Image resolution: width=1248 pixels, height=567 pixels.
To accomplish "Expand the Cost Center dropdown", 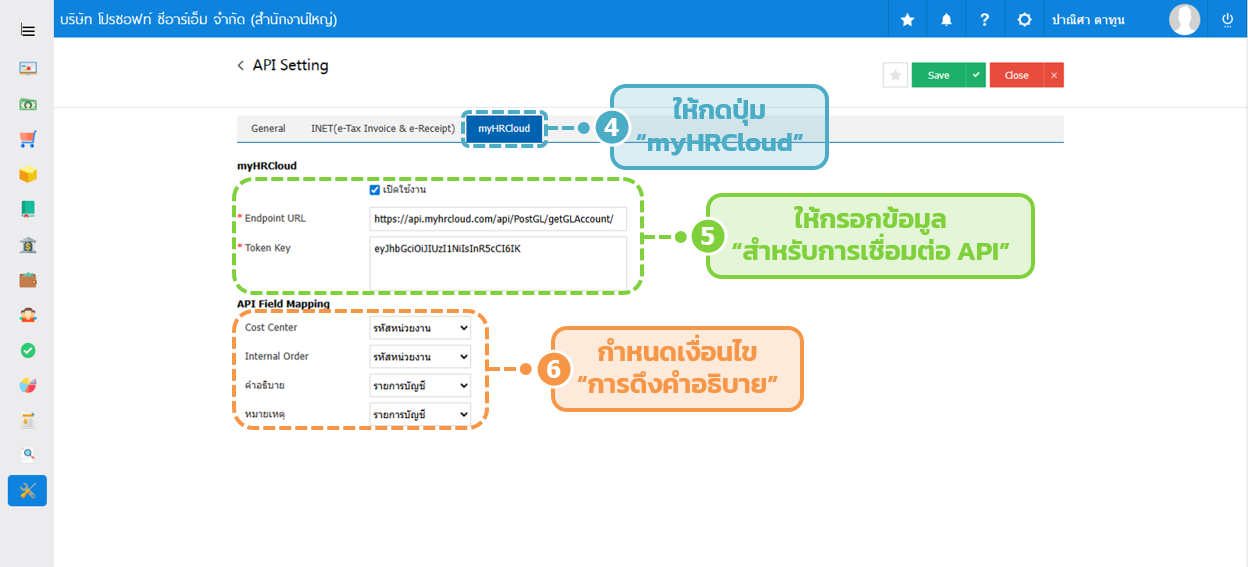I will tap(420, 328).
